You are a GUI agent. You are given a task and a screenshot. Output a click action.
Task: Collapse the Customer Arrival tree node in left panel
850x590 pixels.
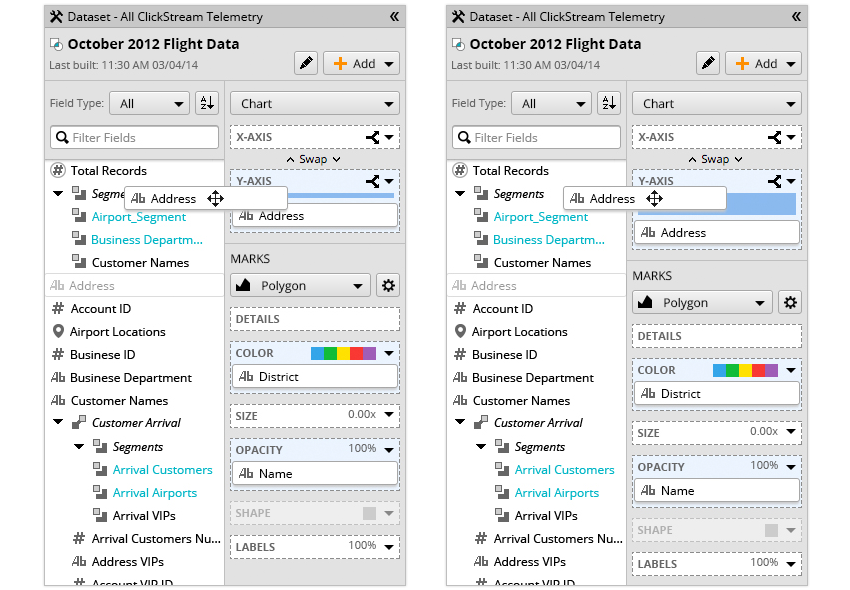[59, 423]
